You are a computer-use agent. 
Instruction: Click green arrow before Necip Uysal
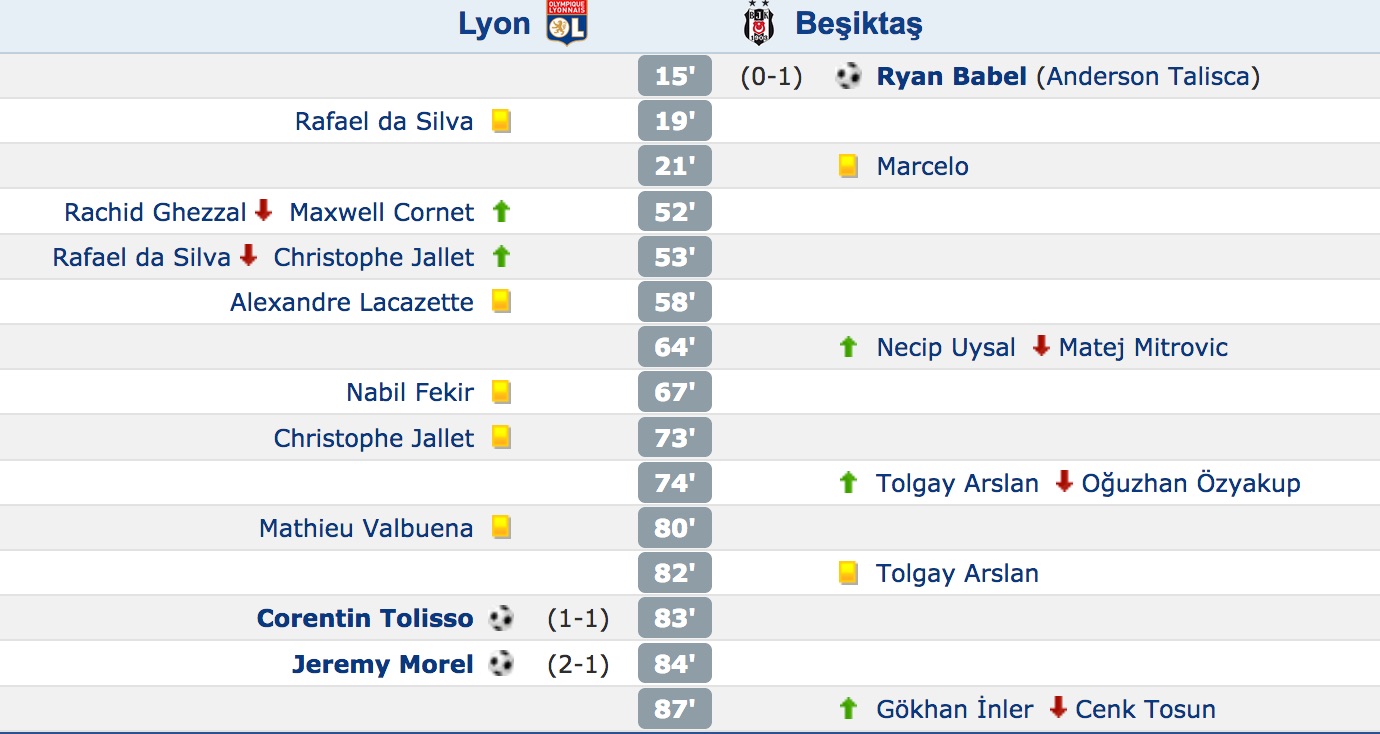849,347
